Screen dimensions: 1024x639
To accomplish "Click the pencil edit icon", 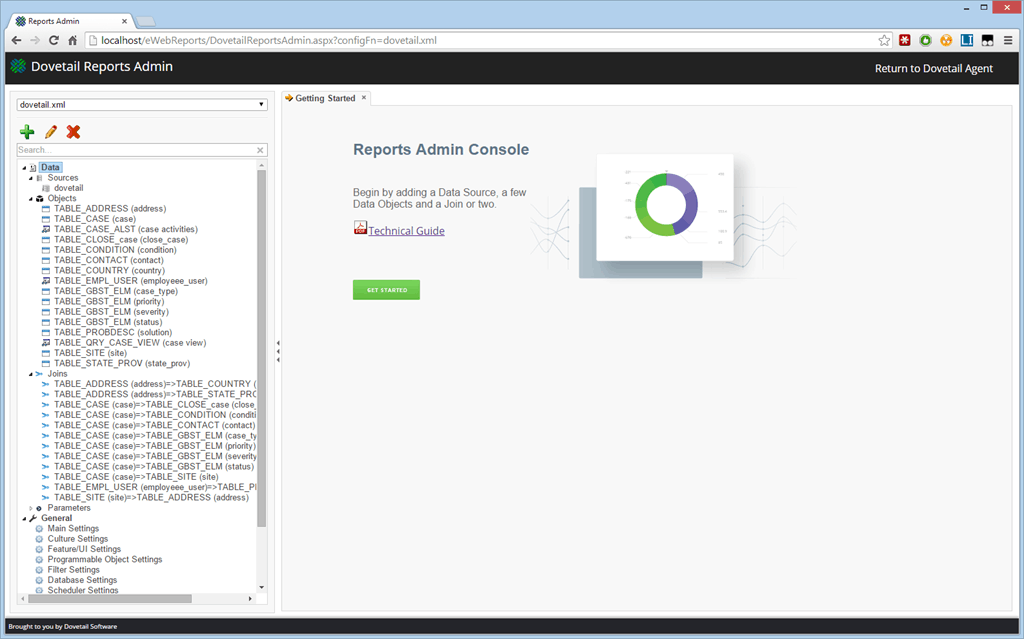I will [51, 132].
